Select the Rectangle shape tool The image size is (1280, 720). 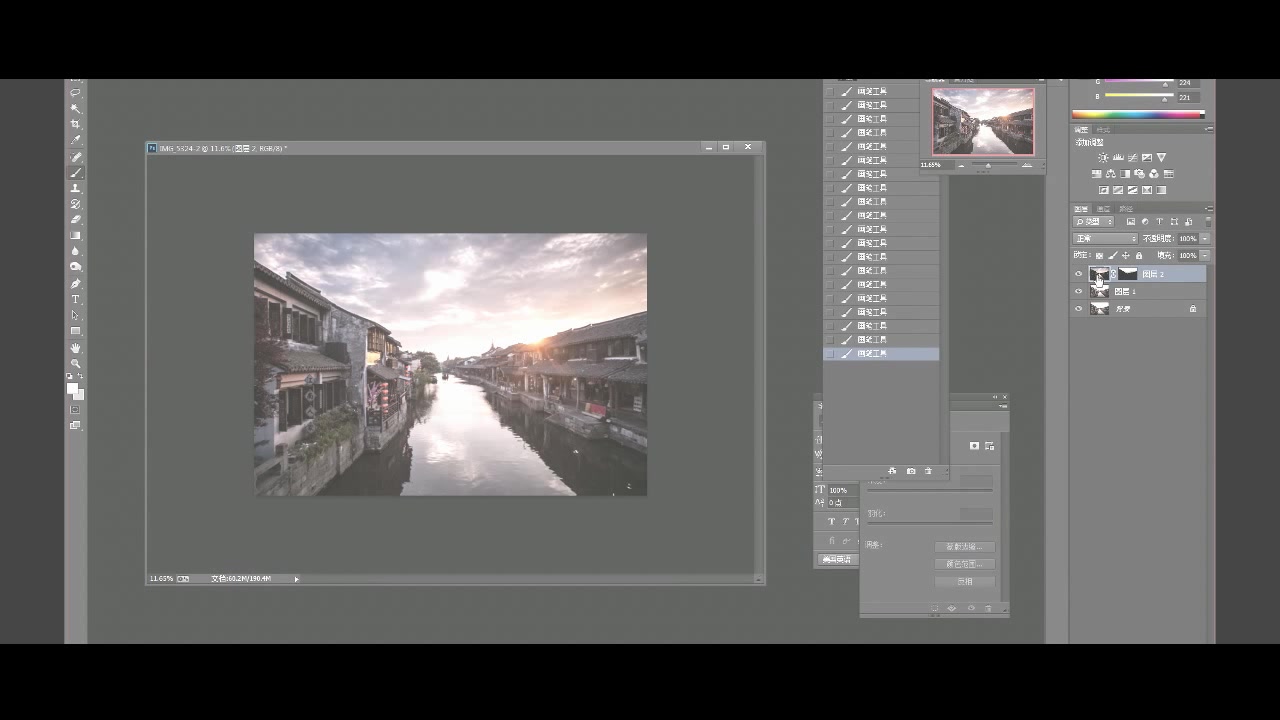coord(75,332)
